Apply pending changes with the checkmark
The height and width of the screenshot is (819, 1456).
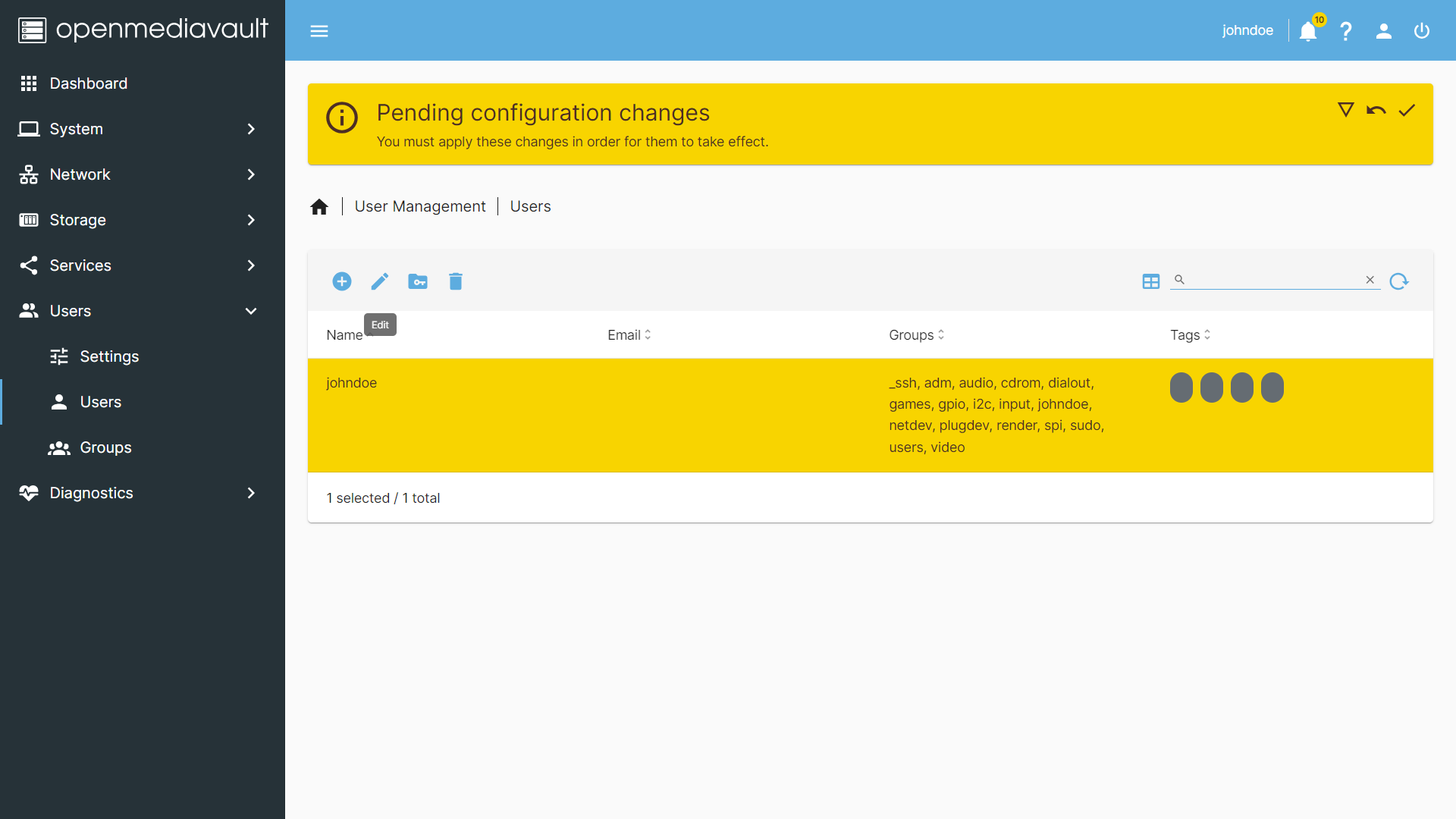coord(1407,111)
